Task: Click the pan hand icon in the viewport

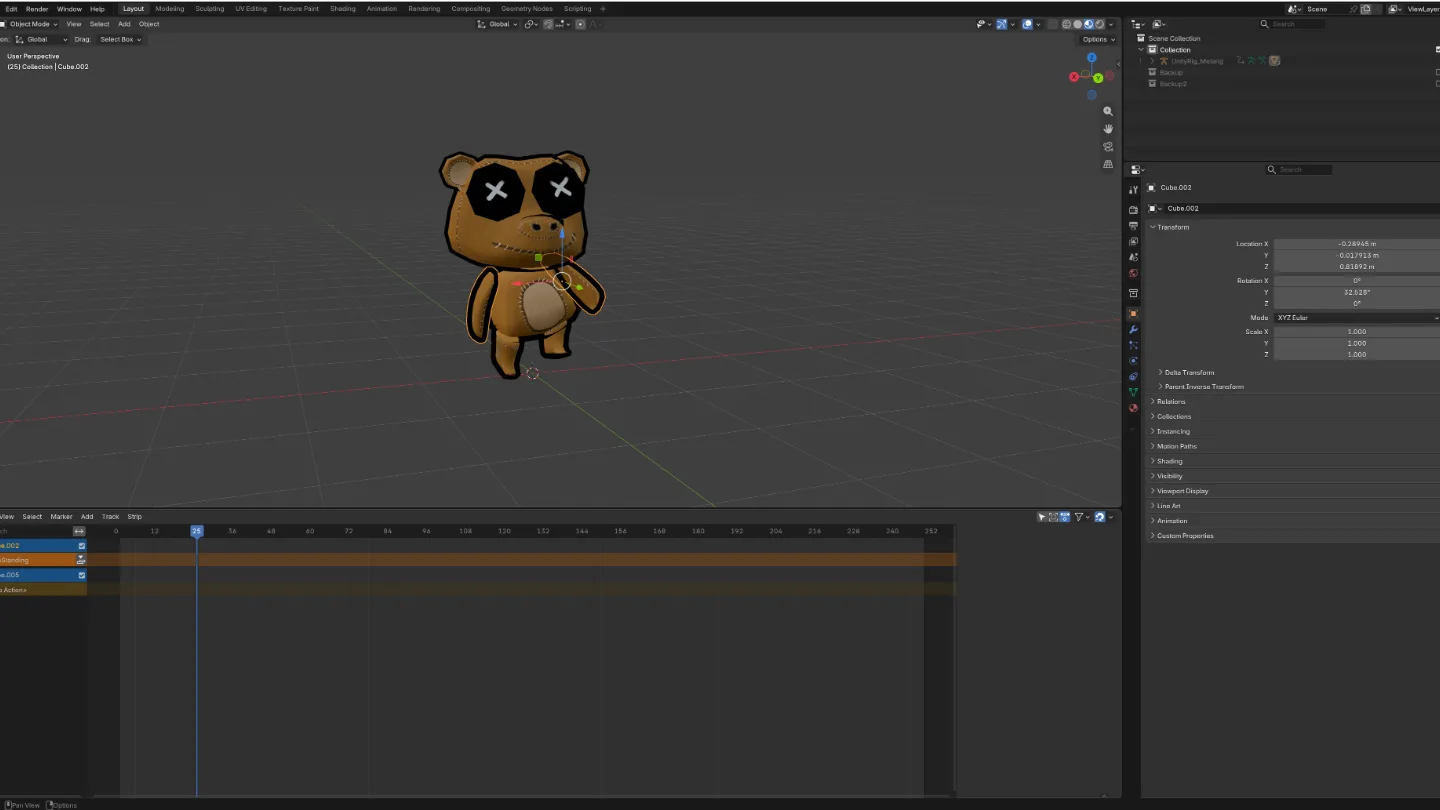Action: (1108, 129)
